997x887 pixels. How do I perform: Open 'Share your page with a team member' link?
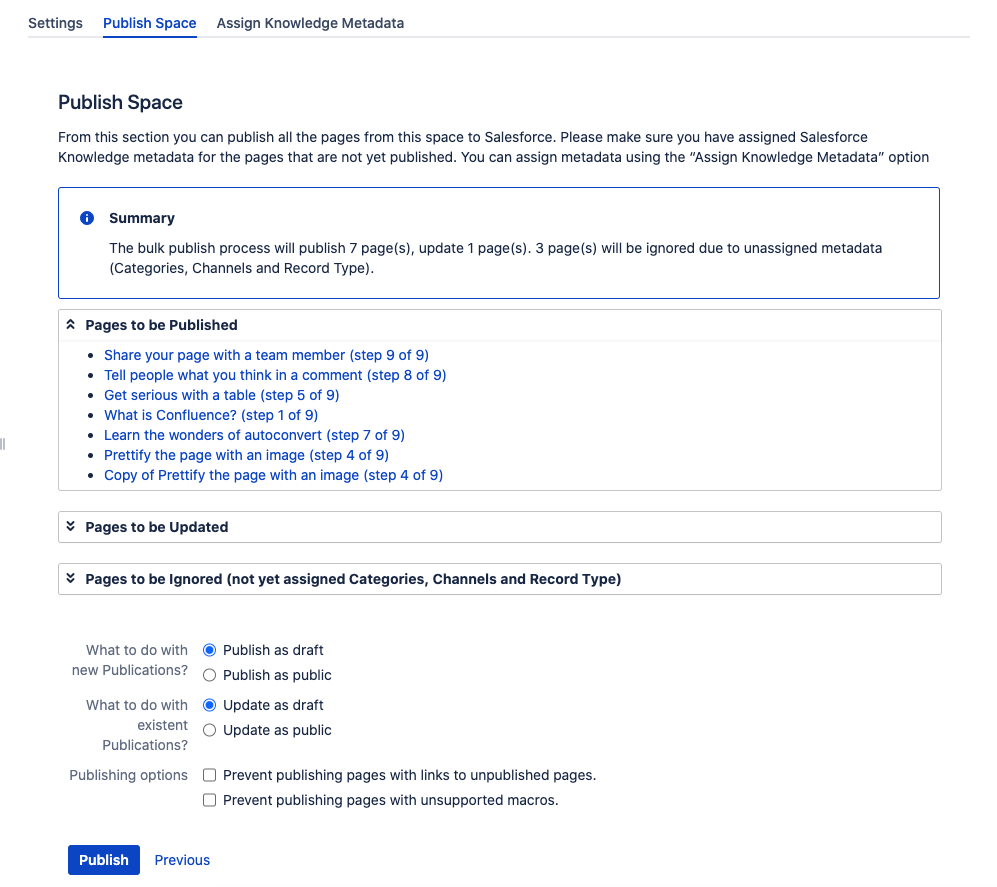[266, 355]
